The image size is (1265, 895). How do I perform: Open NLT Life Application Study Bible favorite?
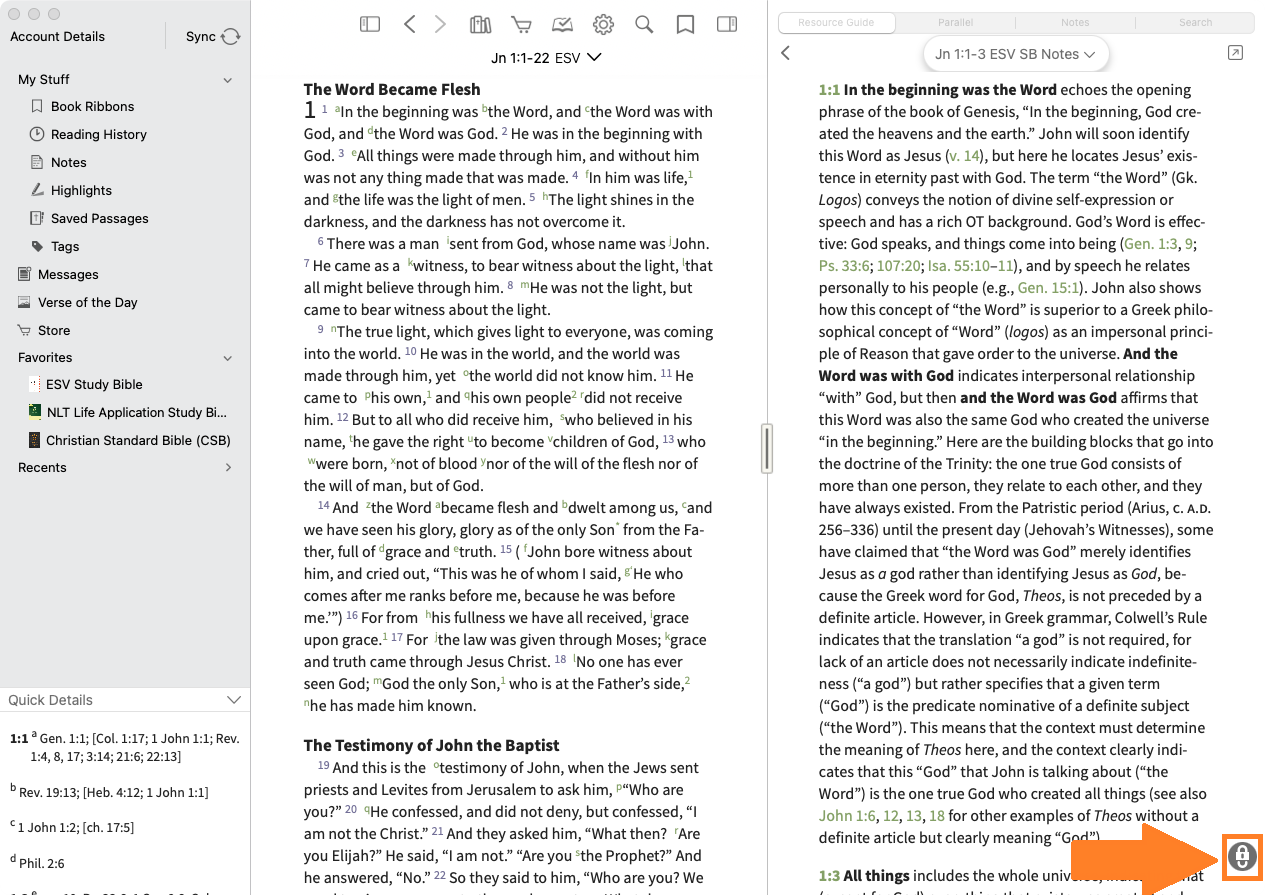[x=136, y=412]
